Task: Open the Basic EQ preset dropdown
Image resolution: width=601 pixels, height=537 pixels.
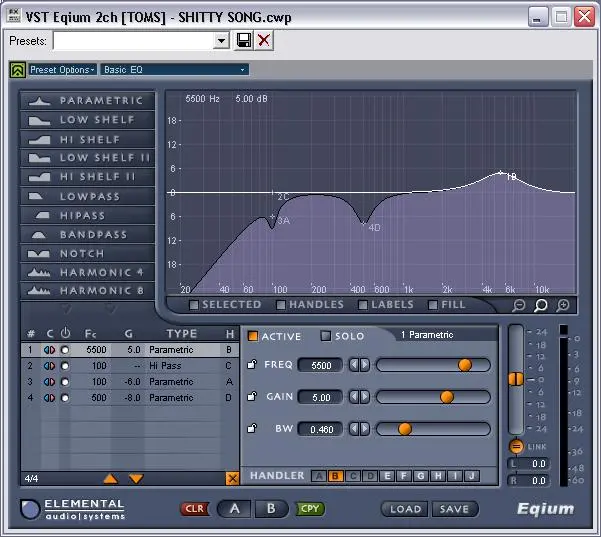Action: tap(174, 70)
